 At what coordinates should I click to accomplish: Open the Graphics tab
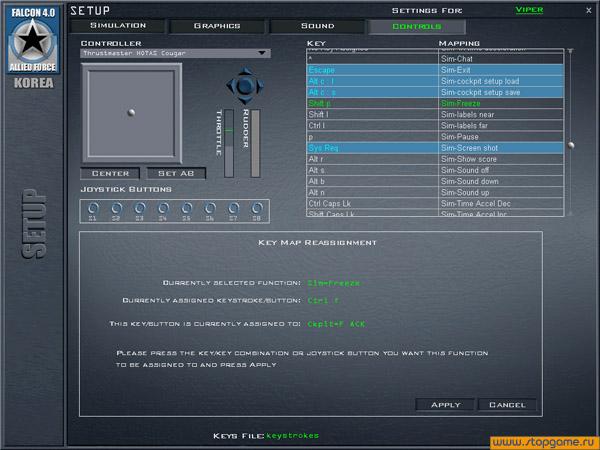[217, 25]
